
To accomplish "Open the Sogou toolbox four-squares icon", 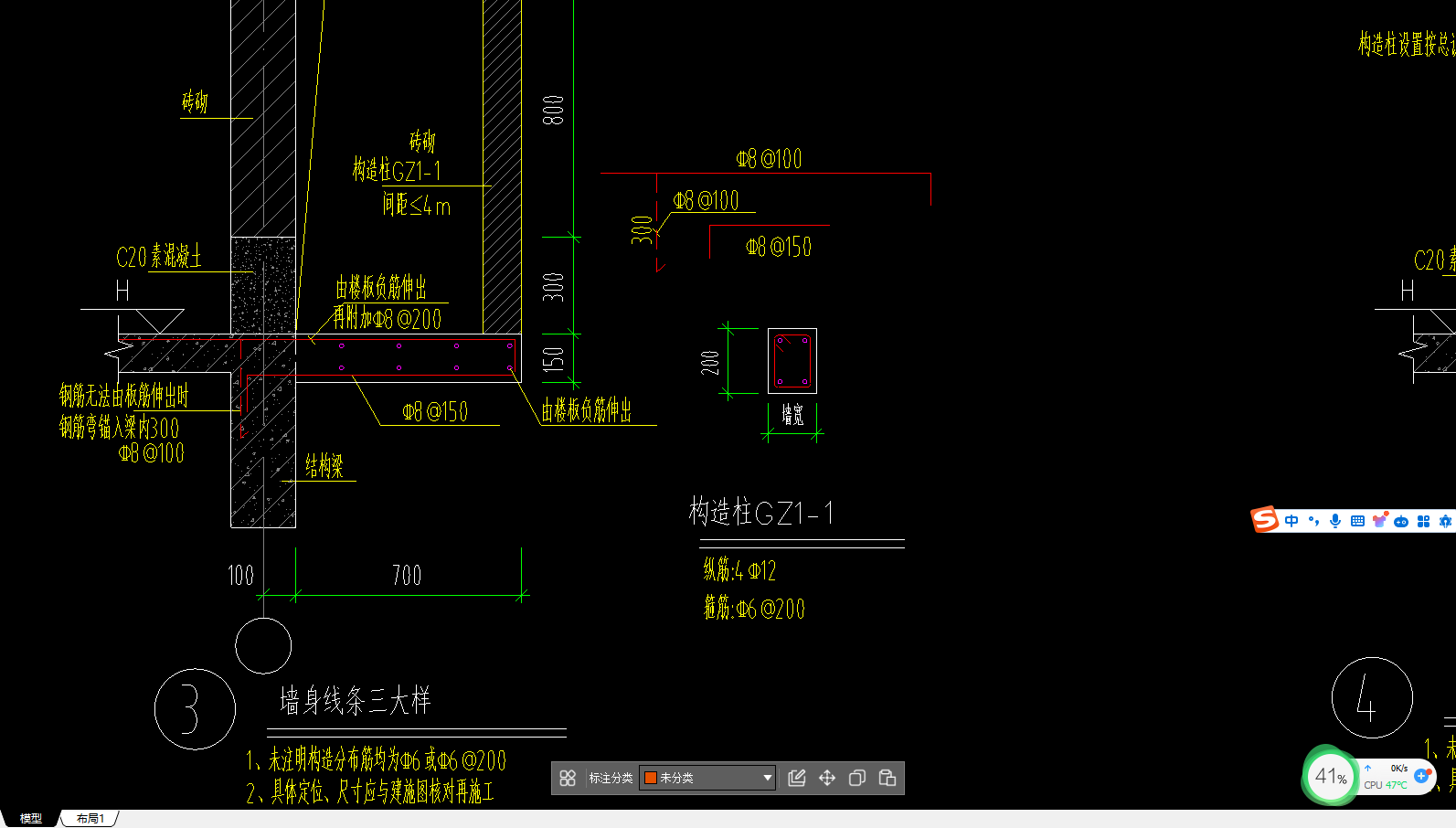I will point(1423,521).
